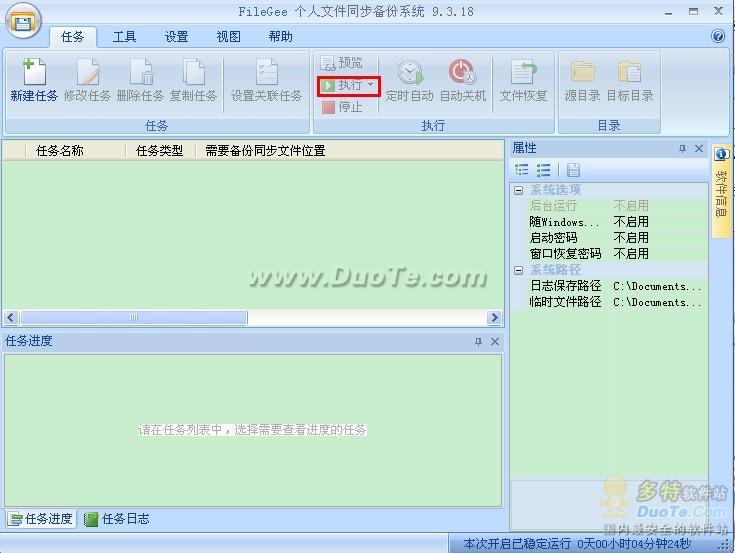The image size is (735, 553).
Task: Click the 任务类型 column header
Action: coord(160,150)
